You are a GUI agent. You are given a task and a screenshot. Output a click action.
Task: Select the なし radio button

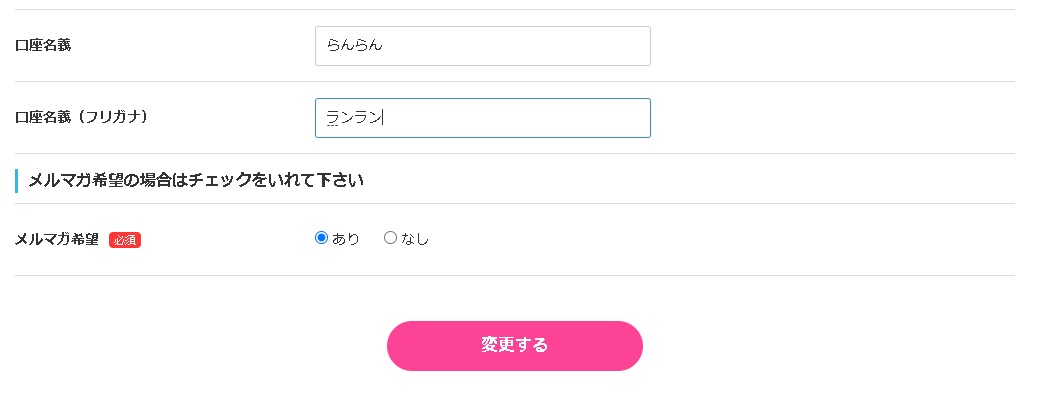pos(390,238)
